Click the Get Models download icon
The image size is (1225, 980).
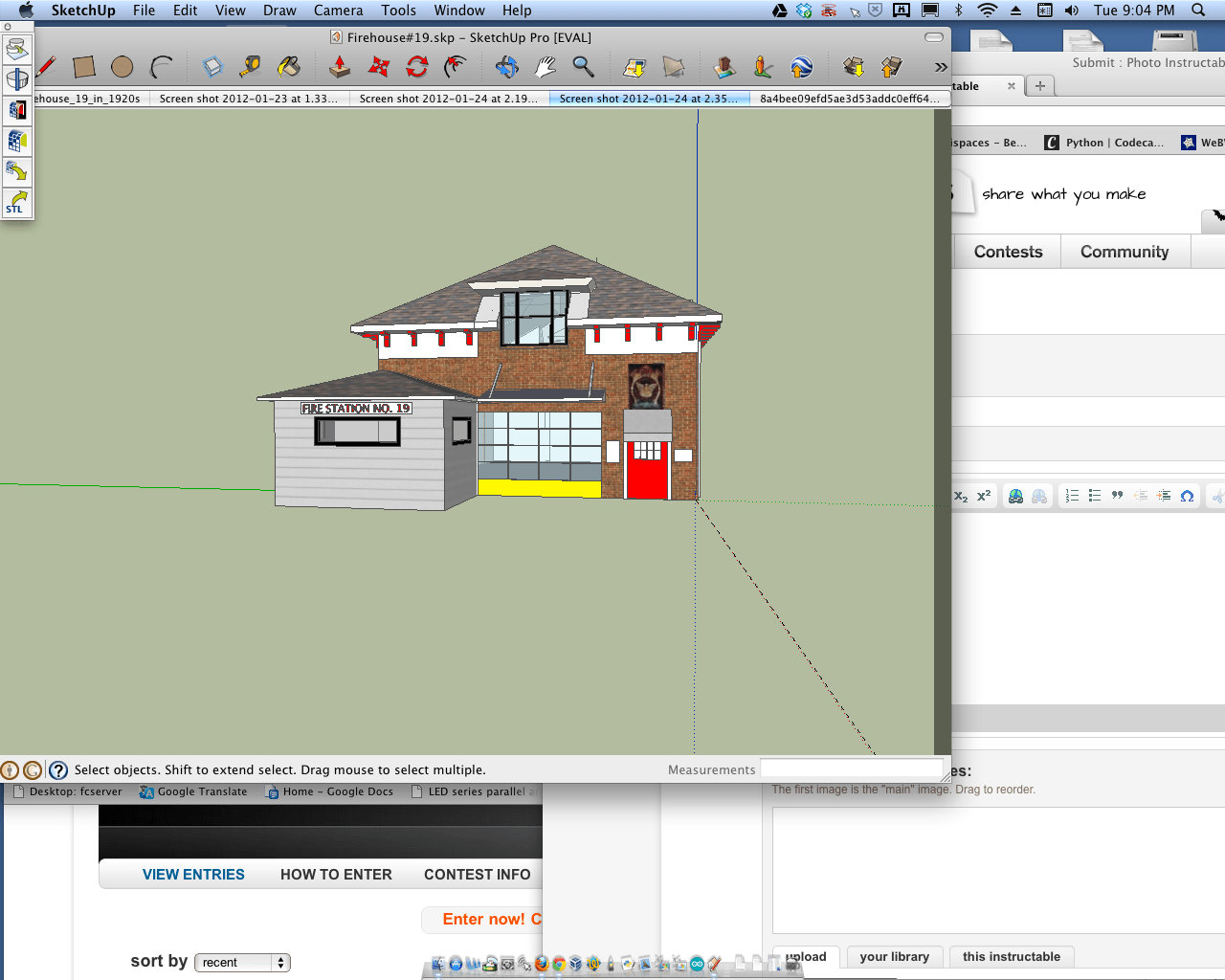[853, 67]
